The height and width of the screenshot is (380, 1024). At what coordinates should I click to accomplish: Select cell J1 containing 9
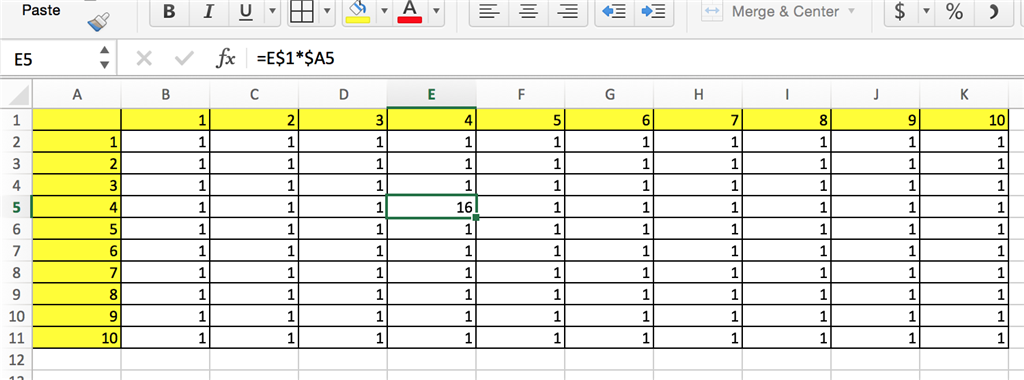coord(876,119)
